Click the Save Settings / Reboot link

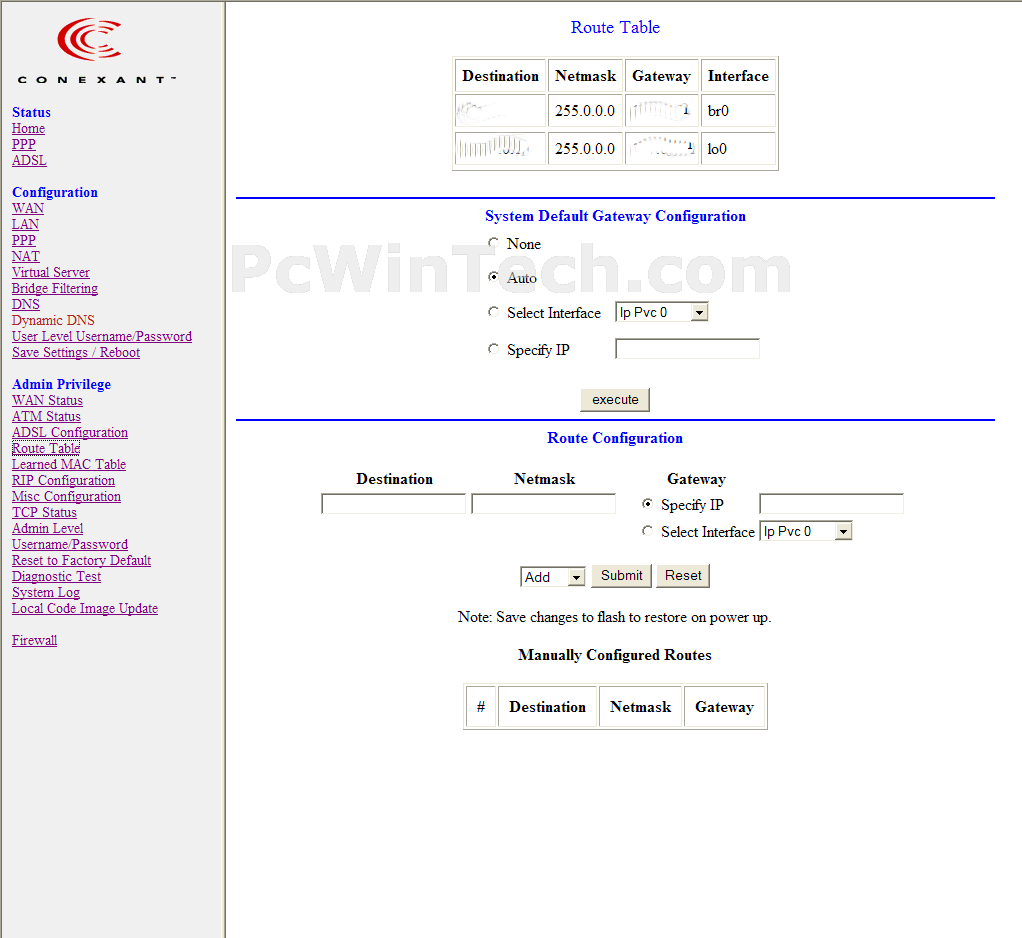[x=76, y=353]
